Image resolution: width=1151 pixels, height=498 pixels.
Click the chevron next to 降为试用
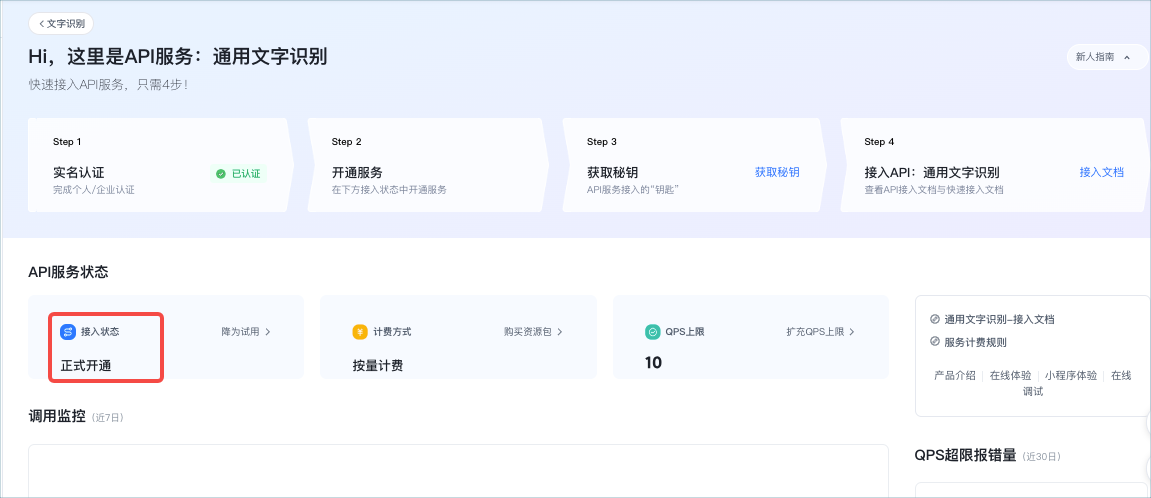point(268,332)
